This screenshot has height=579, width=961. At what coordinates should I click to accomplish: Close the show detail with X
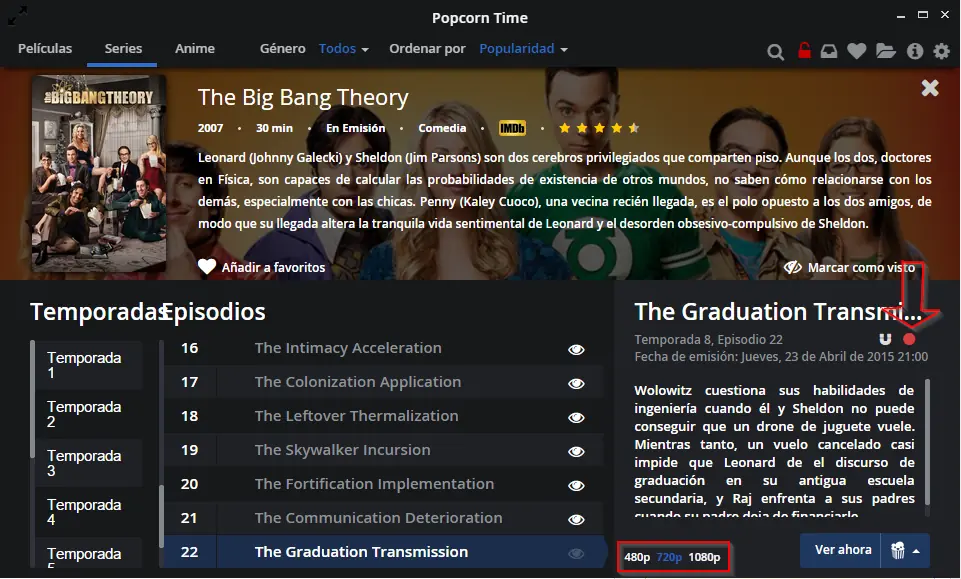[930, 88]
